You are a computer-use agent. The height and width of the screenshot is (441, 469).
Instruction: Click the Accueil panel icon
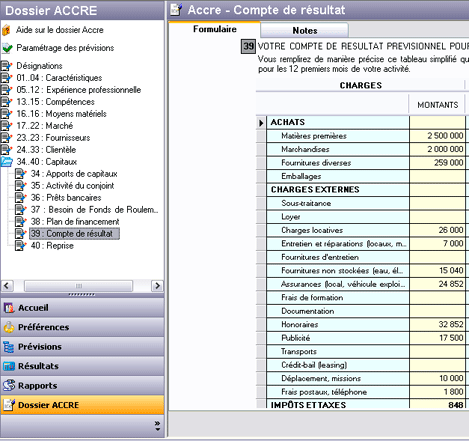[x=9, y=308]
